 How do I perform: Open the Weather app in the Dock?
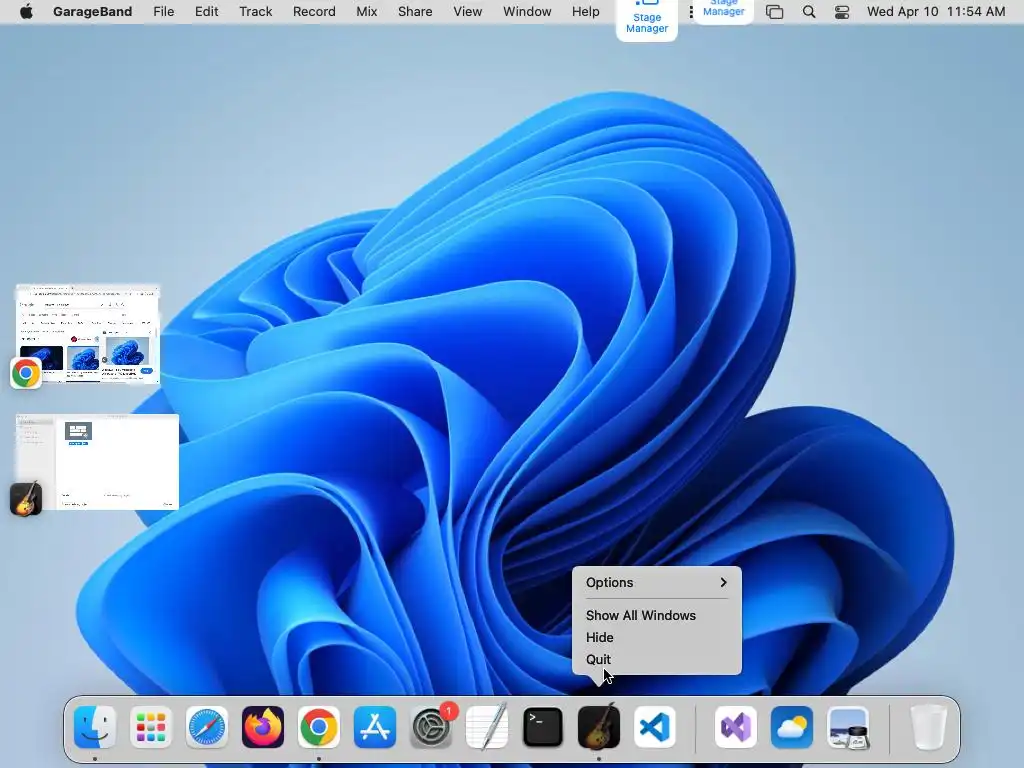pos(792,727)
